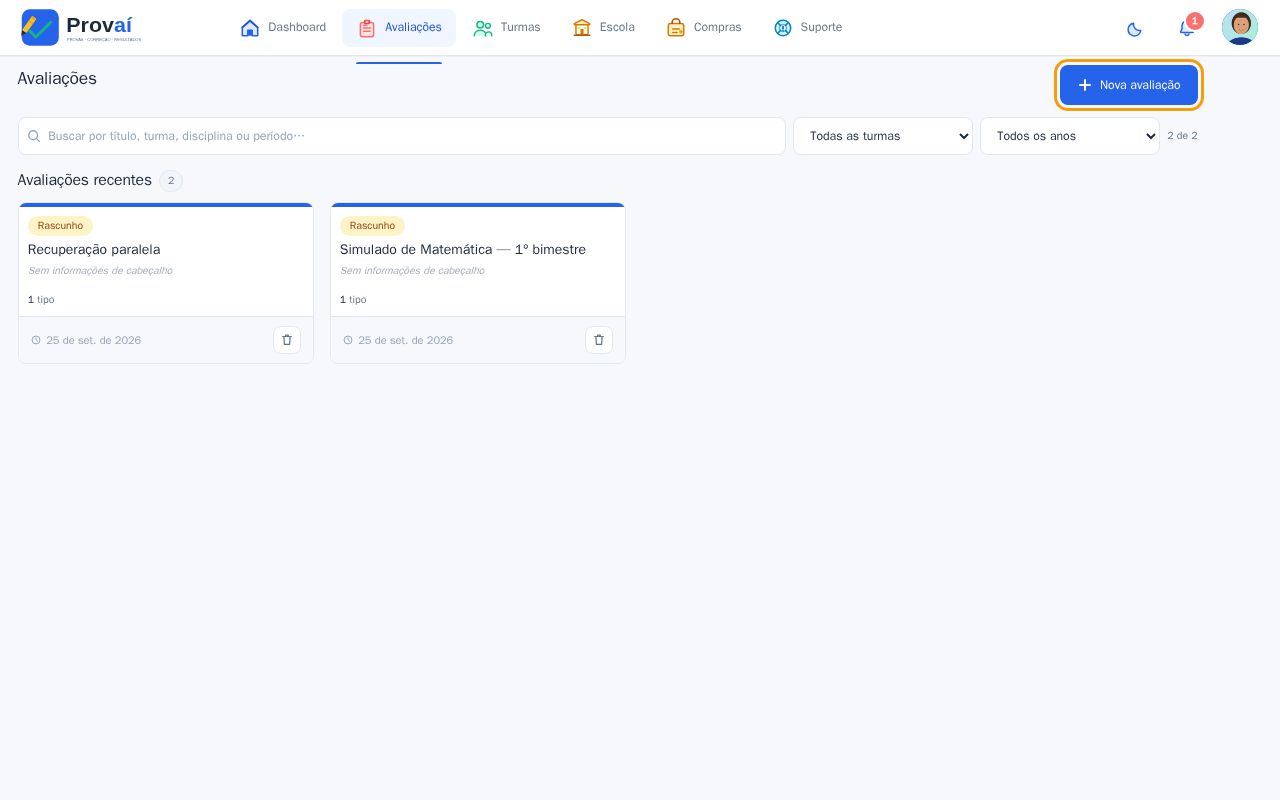
Task: Expand the Todos os anos dropdown
Action: (x=1070, y=136)
